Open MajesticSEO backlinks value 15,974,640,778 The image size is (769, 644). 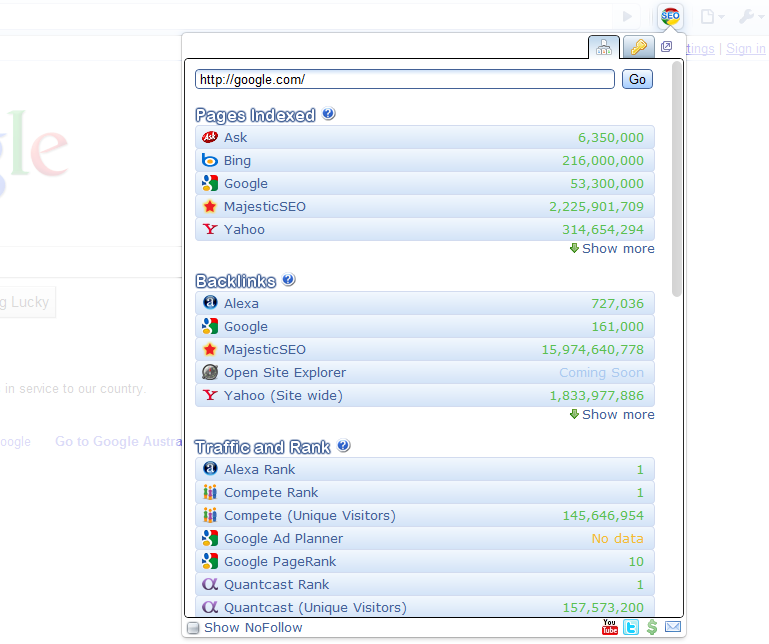click(x=592, y=350)
